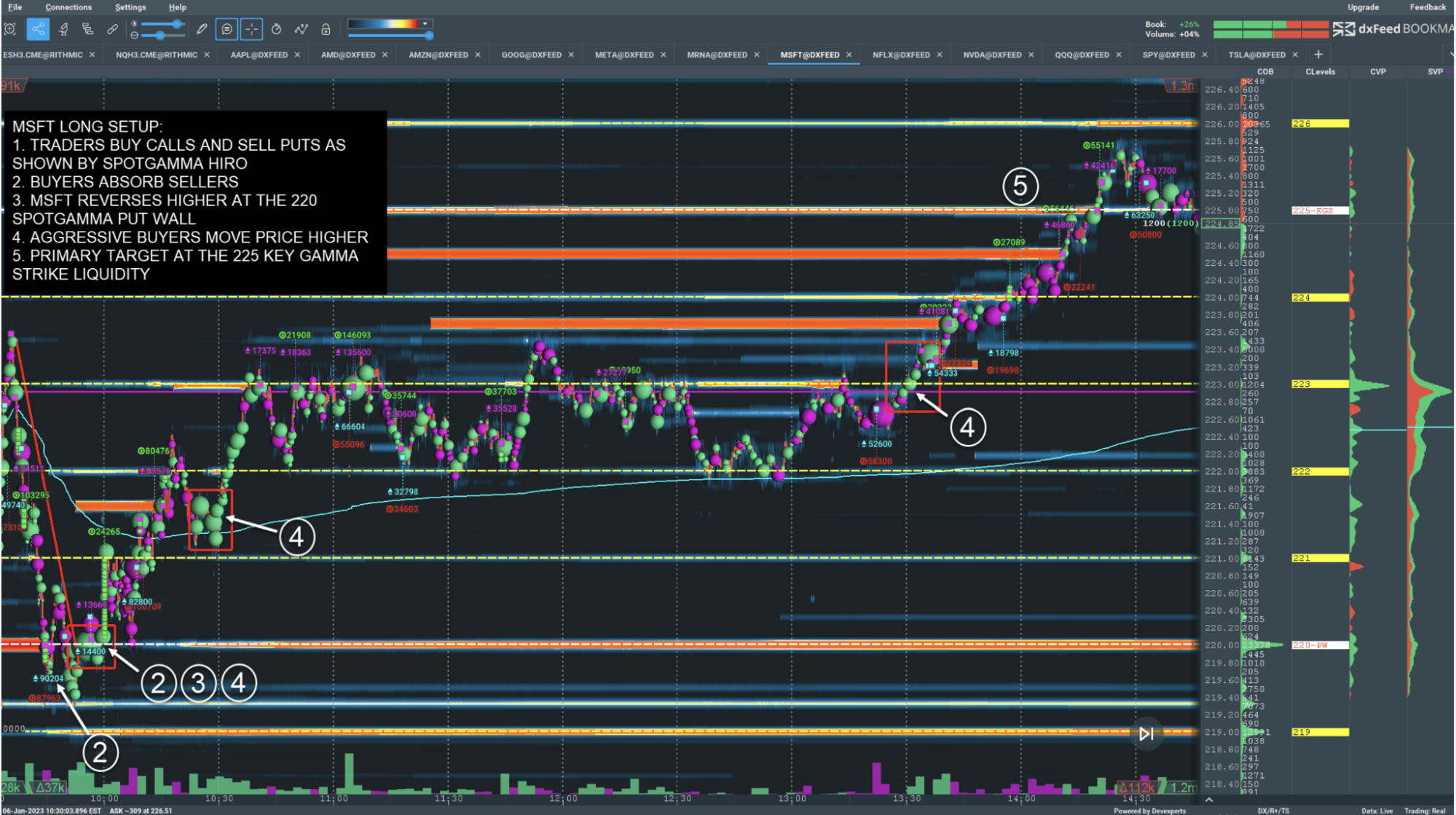Switch to NQH3.CME@RITHMIC tab
The height and width of the screenshot is (815, 1456).
click(x=157, y=55)
